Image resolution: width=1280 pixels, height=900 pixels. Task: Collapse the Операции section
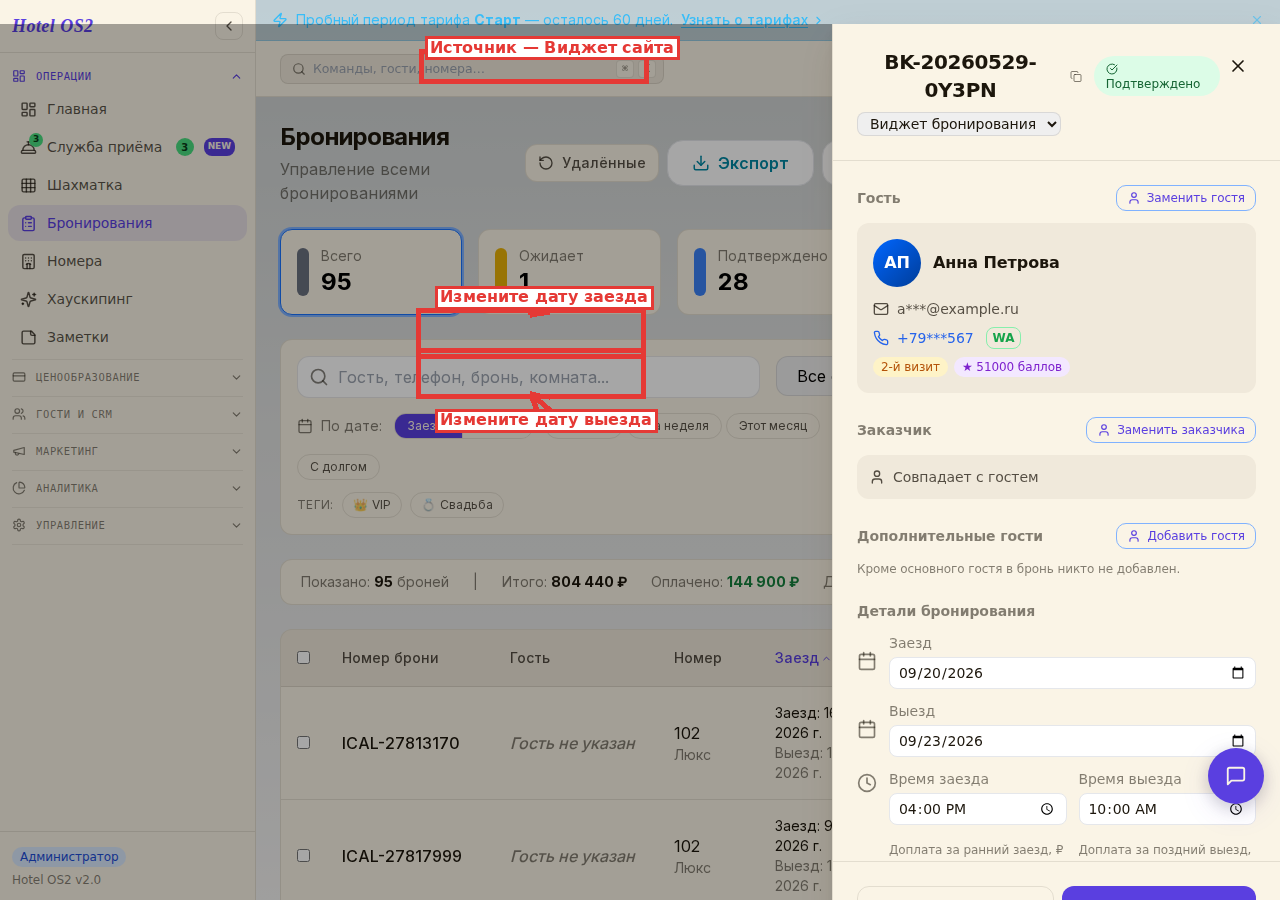(x=127, y=76)
